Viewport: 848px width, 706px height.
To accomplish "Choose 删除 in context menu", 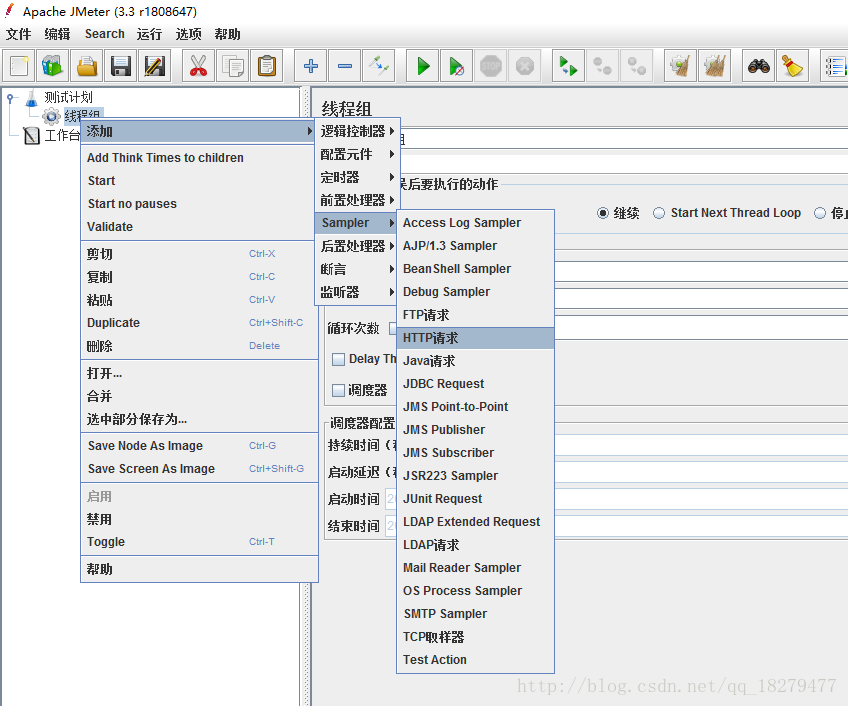I will click(199, 346).
